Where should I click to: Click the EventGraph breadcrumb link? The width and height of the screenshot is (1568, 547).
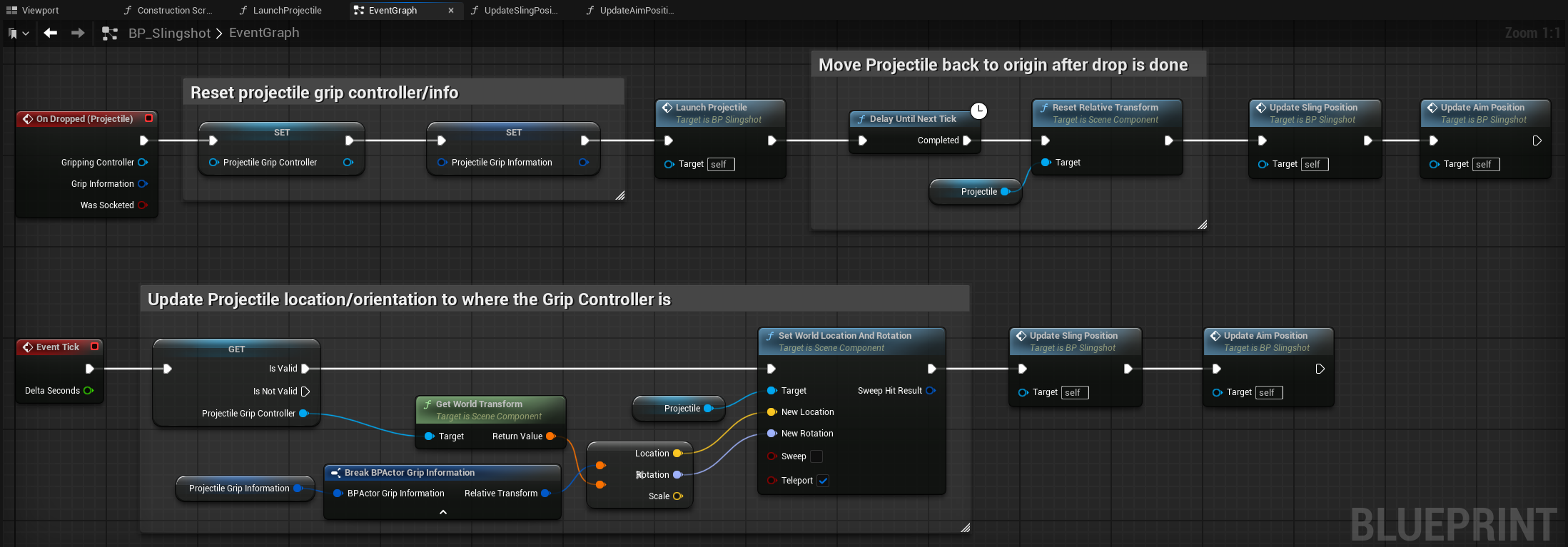[264, 34]
